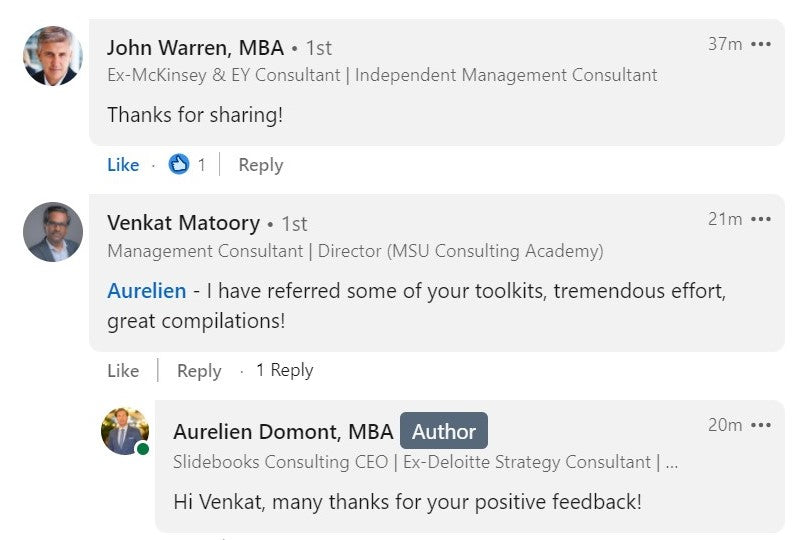This screenshot has height=540, width=801.
Task: Click the blue Aurelien mention link
Action: point(146,291)
